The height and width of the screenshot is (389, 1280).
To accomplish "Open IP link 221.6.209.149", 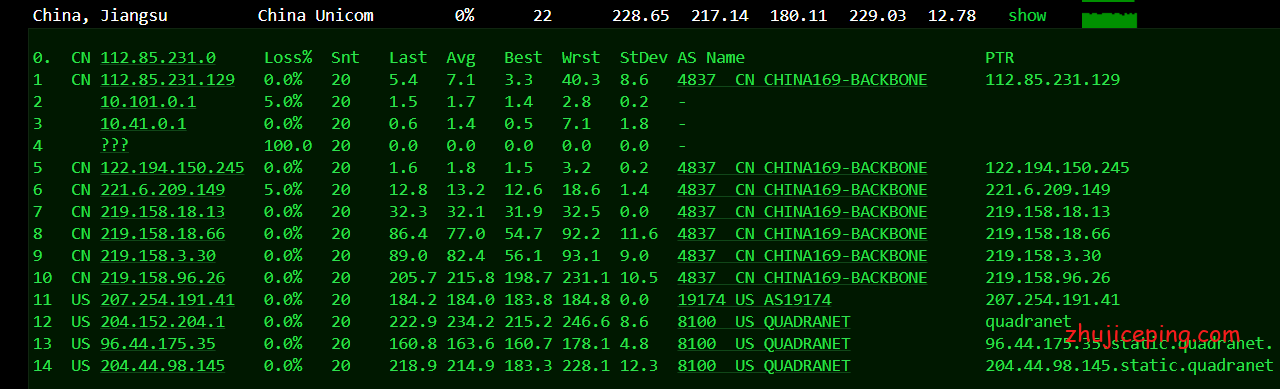I will 162,190.
